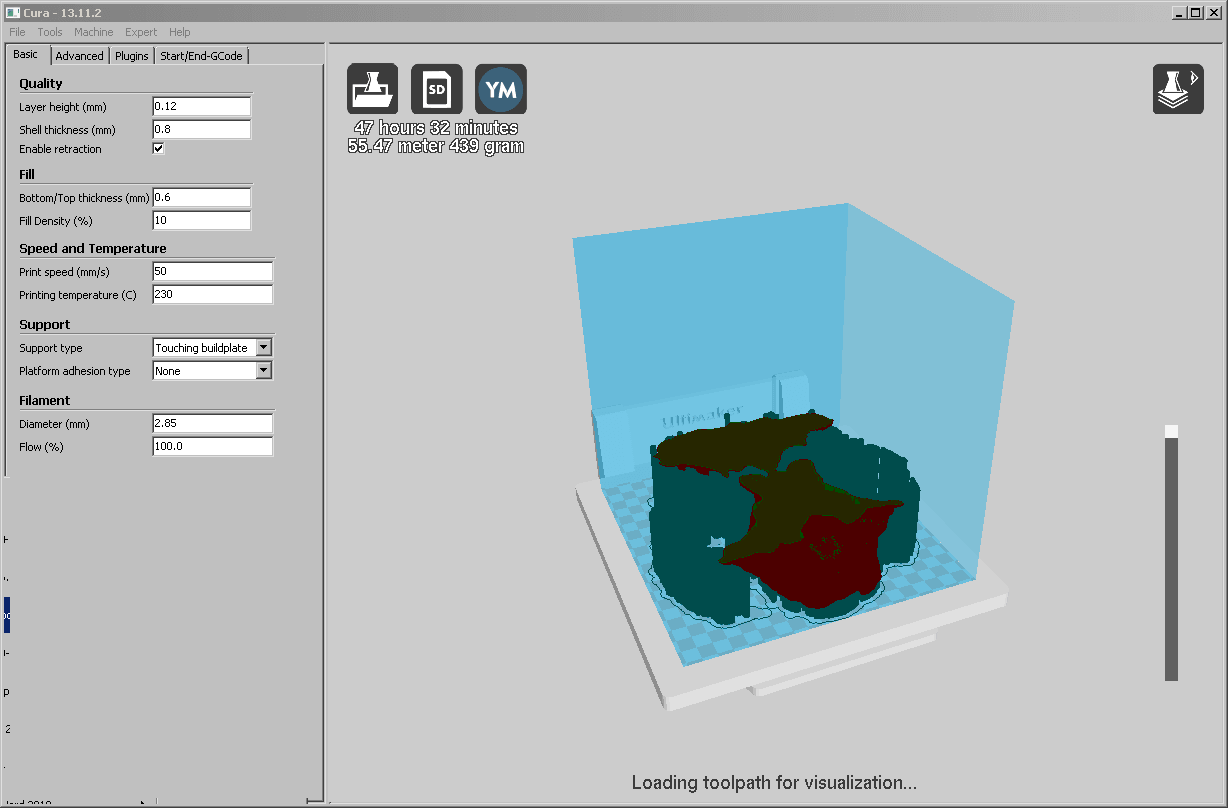Open the File menu
Screen dimensions: 1228x808
click(17, 32)
